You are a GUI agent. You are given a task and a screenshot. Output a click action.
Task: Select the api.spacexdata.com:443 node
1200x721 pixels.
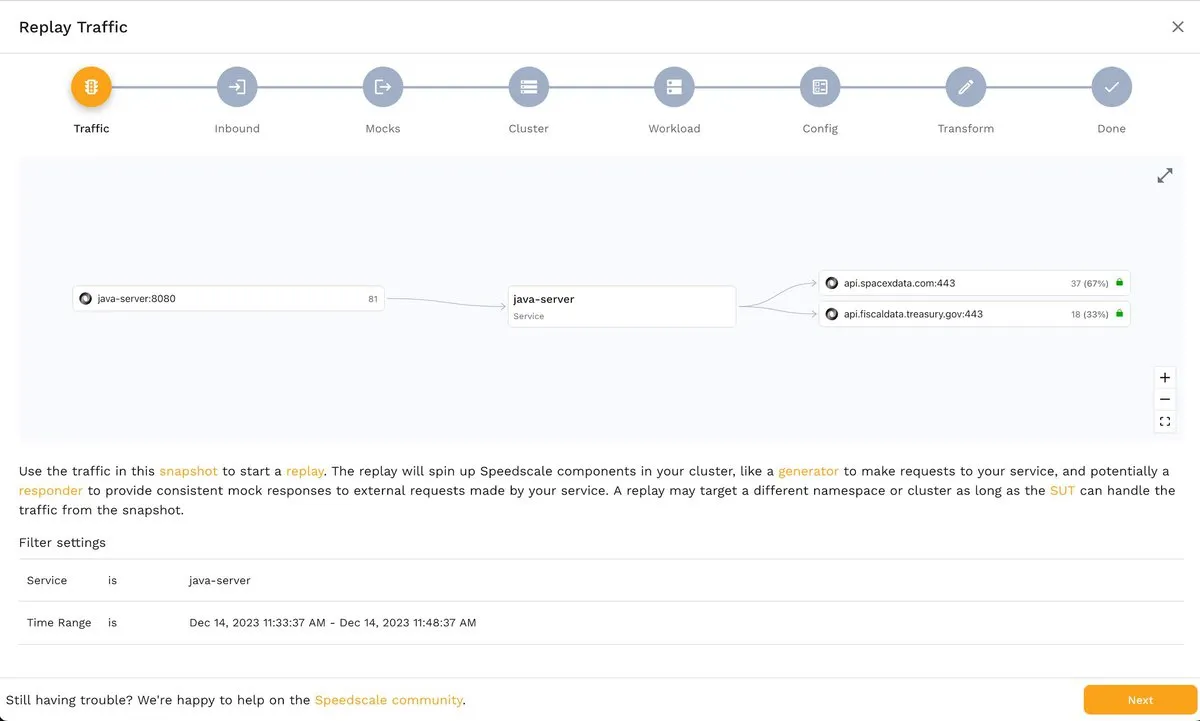pyautogui.click(x=974, y=283)
